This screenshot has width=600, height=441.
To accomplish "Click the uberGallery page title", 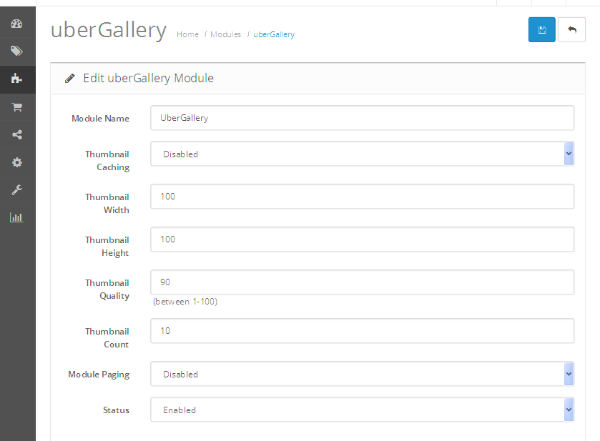I will coord(109,30).
